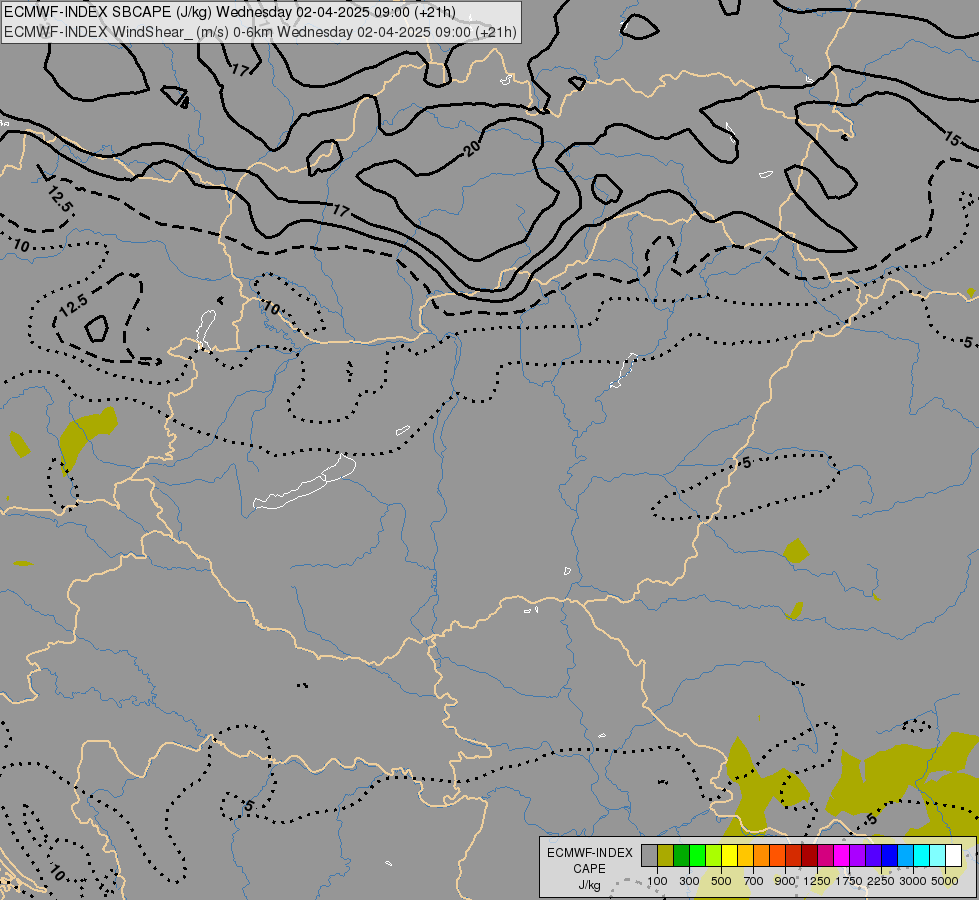The width and height of the screenshot is (979, 900).
Task: Click the legend value '900'
Action: click(785, 881)
